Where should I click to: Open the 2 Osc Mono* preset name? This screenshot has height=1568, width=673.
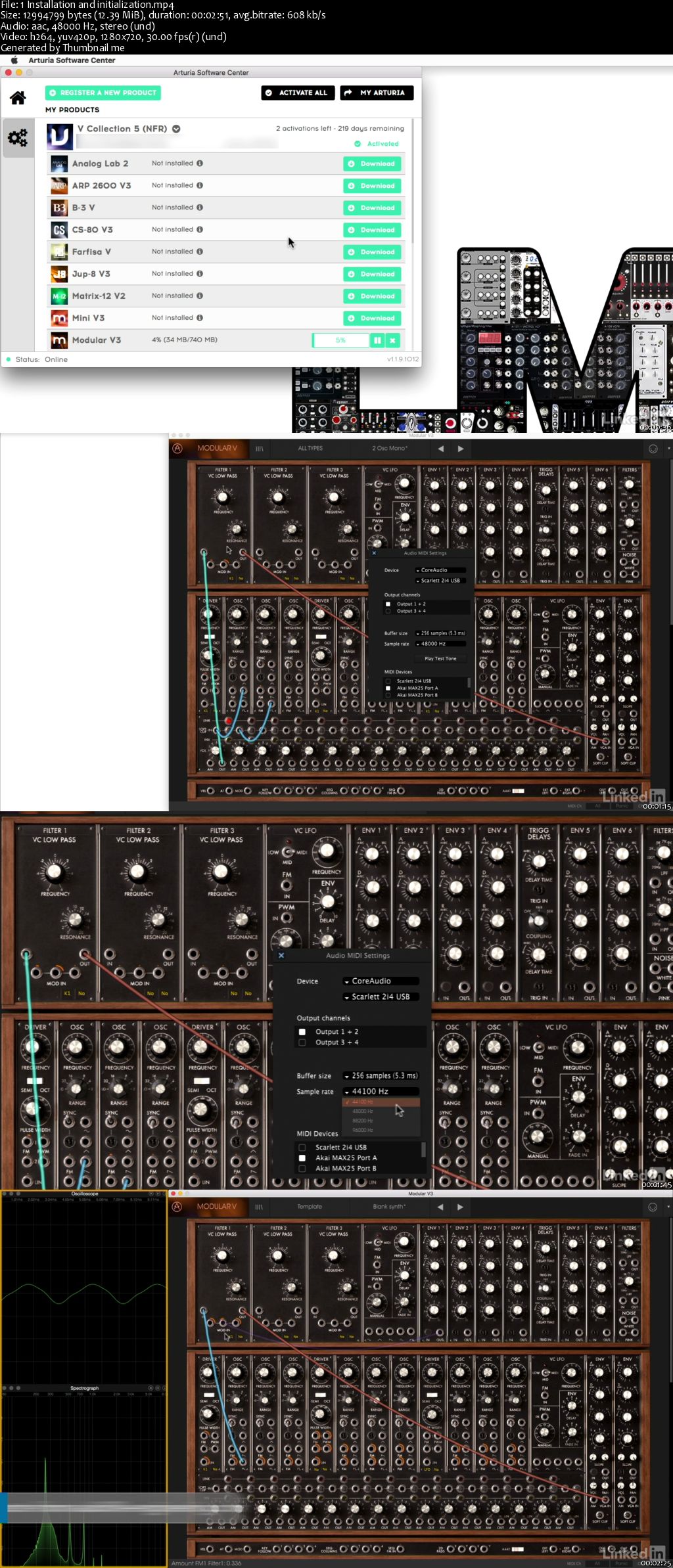click(390, 449)
